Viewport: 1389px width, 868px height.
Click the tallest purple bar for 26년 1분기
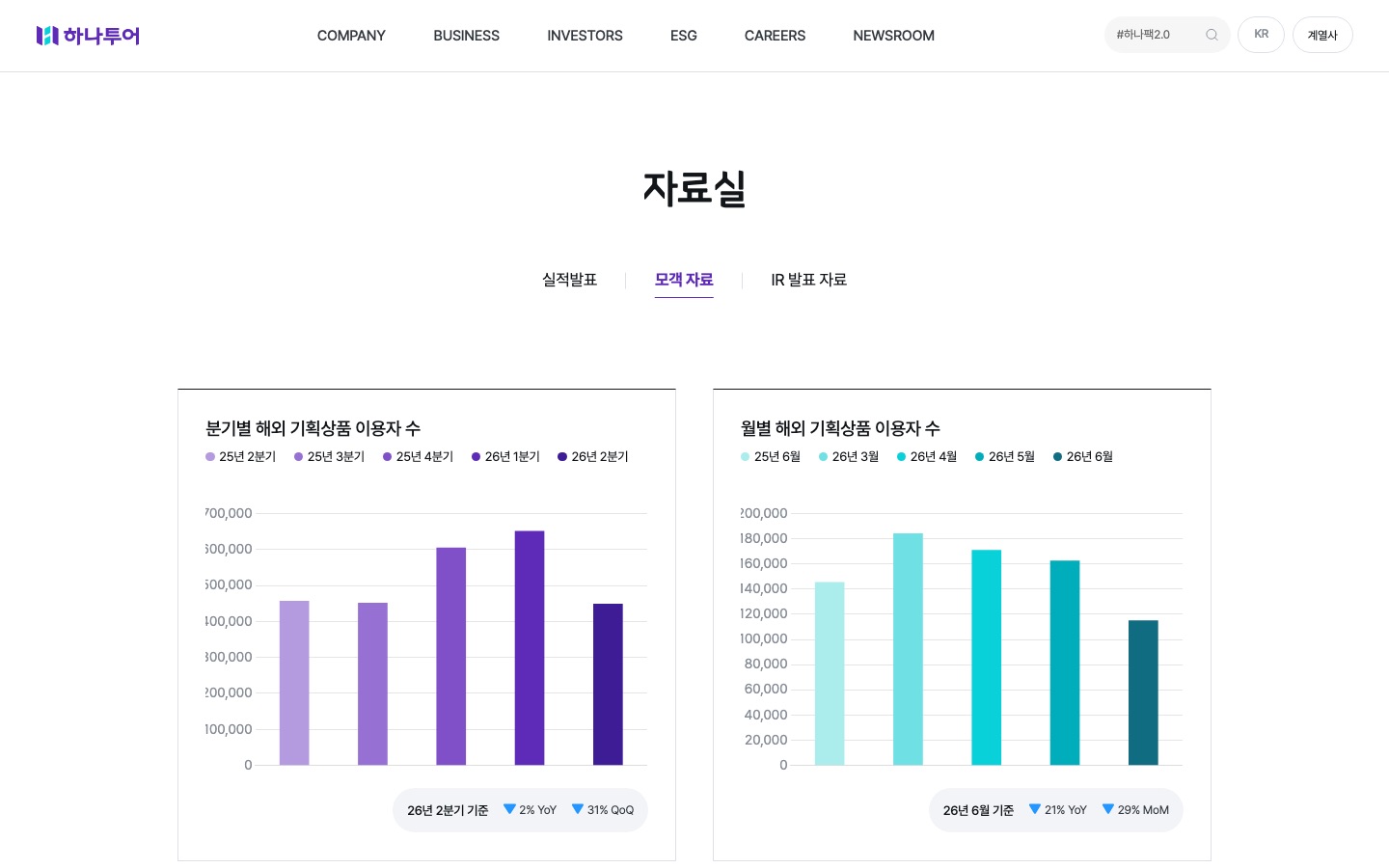[x=530, y=648]
